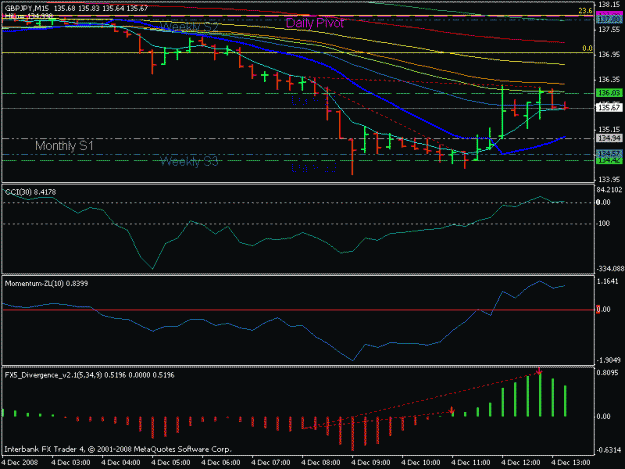Screen dimensions: 625x469
Task: Click the -1.9049 Momentum scale value
Action: 609,360
